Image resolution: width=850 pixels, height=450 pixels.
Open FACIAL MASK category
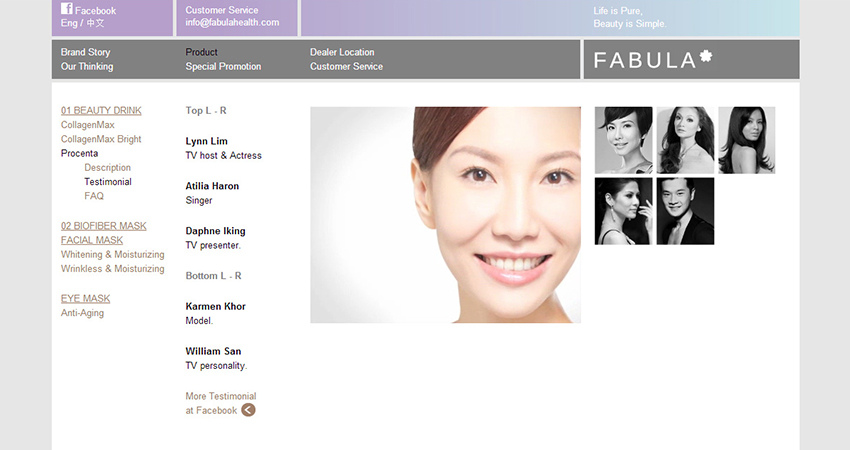tap(92, 240)
